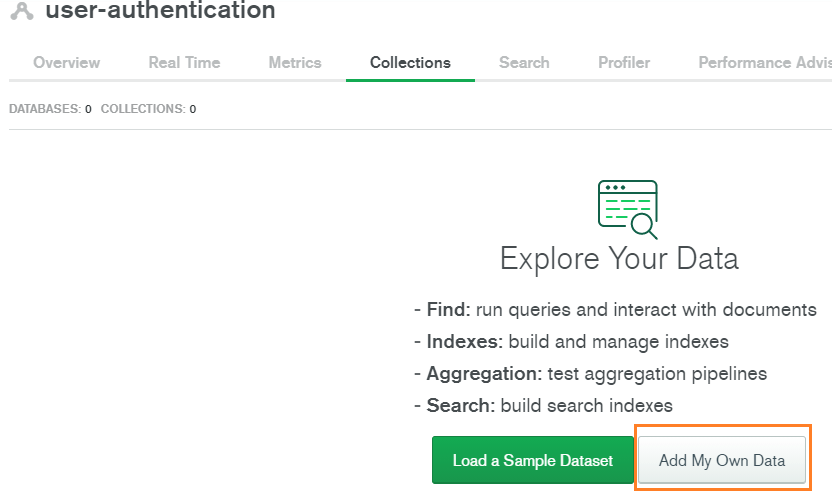Click the bold Find label in list
Image resolution: width=832 pixels, height=493 pixels.
pyautogui.click(x=448, y=310)
